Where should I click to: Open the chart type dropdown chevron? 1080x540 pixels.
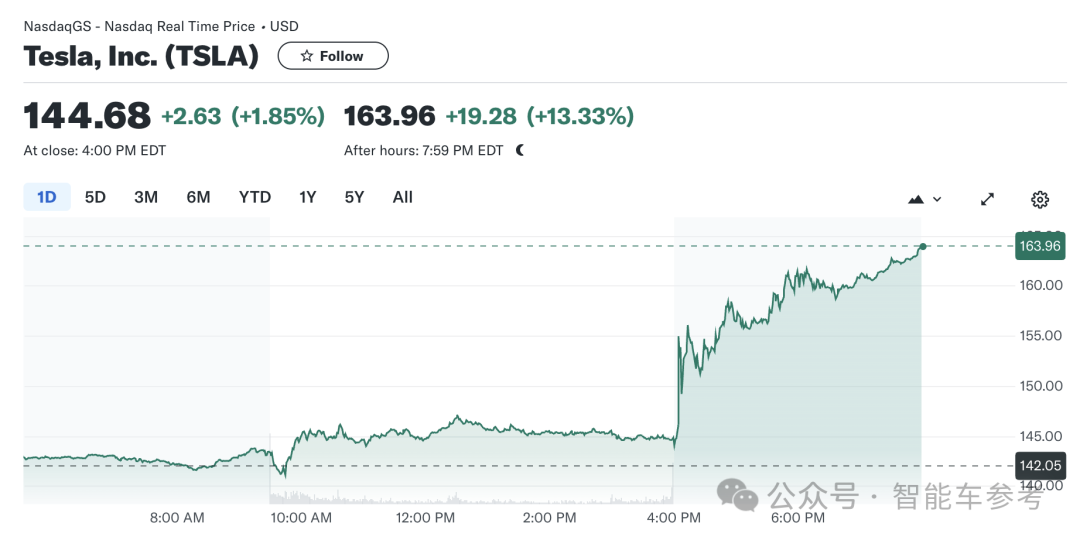click(937, 199)
